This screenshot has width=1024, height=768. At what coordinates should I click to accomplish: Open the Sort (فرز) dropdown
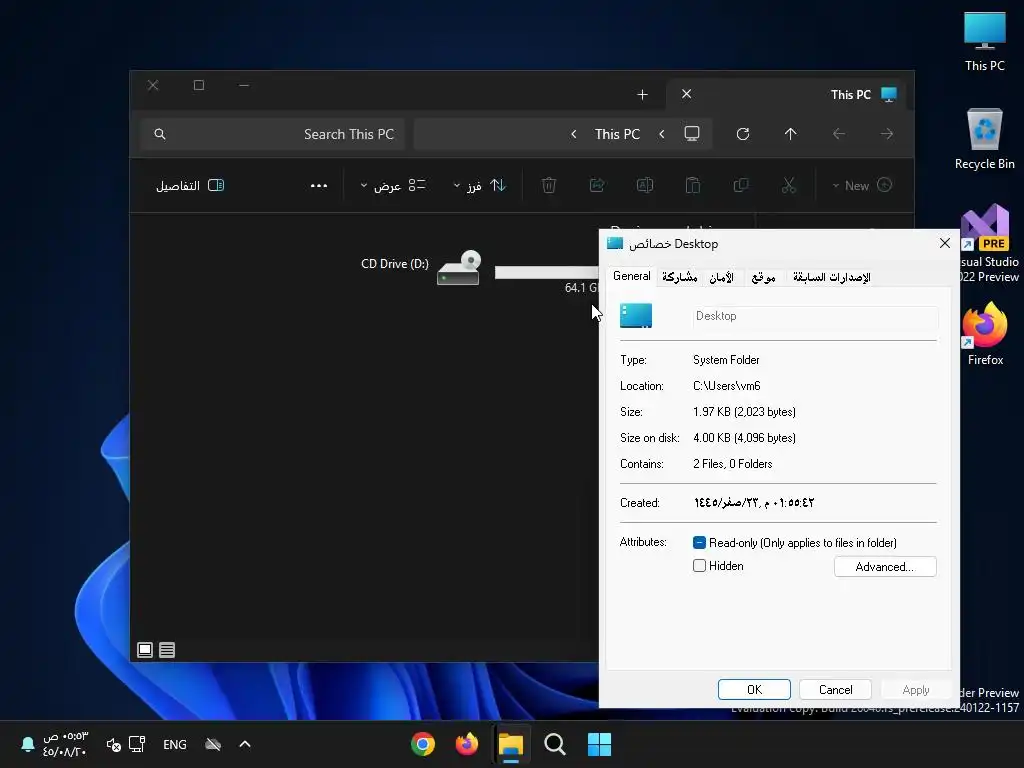[x=479, y=185]
